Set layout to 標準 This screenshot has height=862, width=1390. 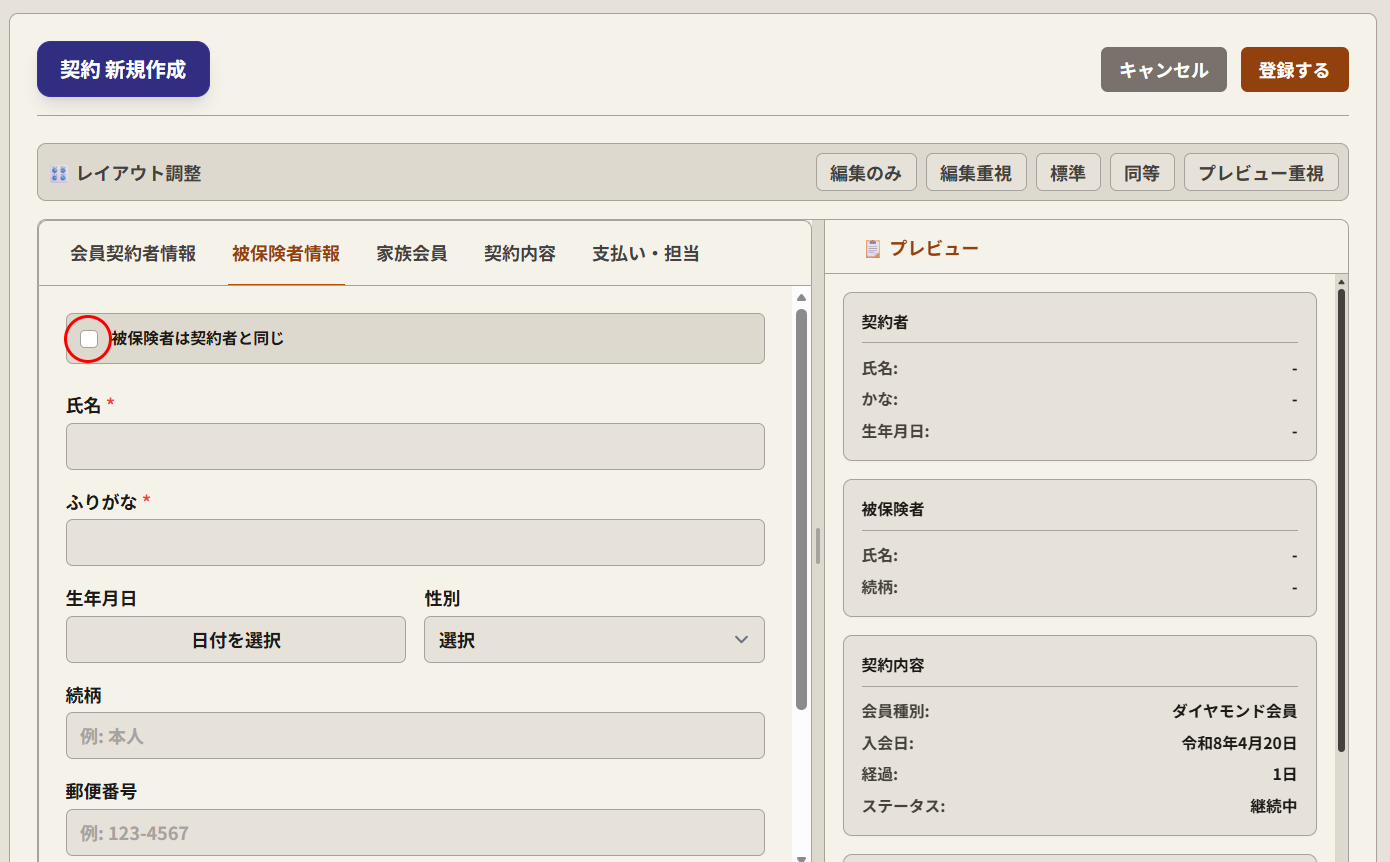tap(1068, 173)
